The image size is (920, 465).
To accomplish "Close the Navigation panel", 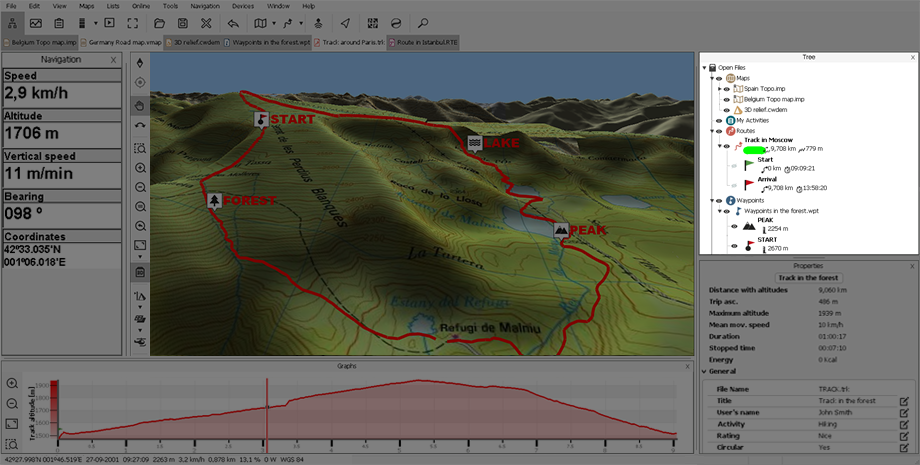I will click(113, 60).
